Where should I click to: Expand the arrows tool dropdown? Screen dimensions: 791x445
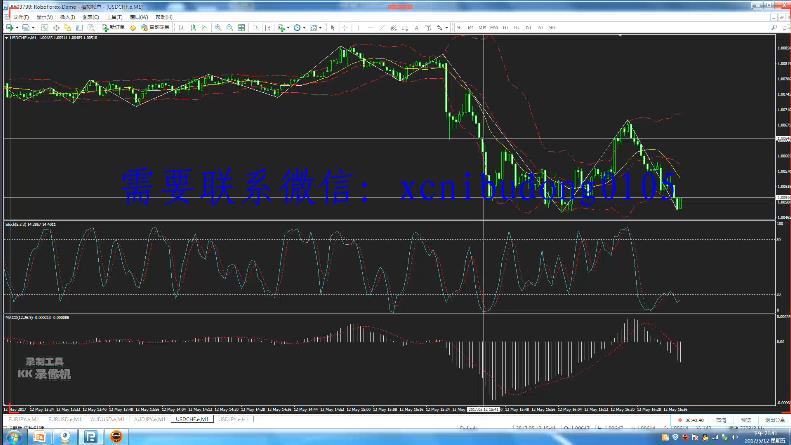click(x=447, y=28)
